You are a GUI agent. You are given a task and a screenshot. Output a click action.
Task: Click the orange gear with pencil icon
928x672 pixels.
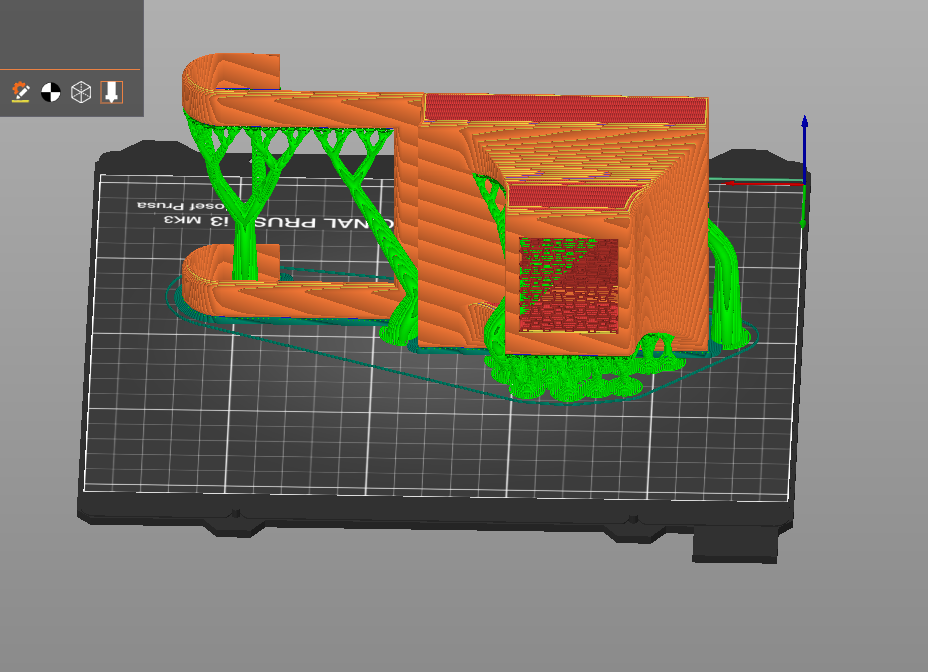[x=21, y=92]
